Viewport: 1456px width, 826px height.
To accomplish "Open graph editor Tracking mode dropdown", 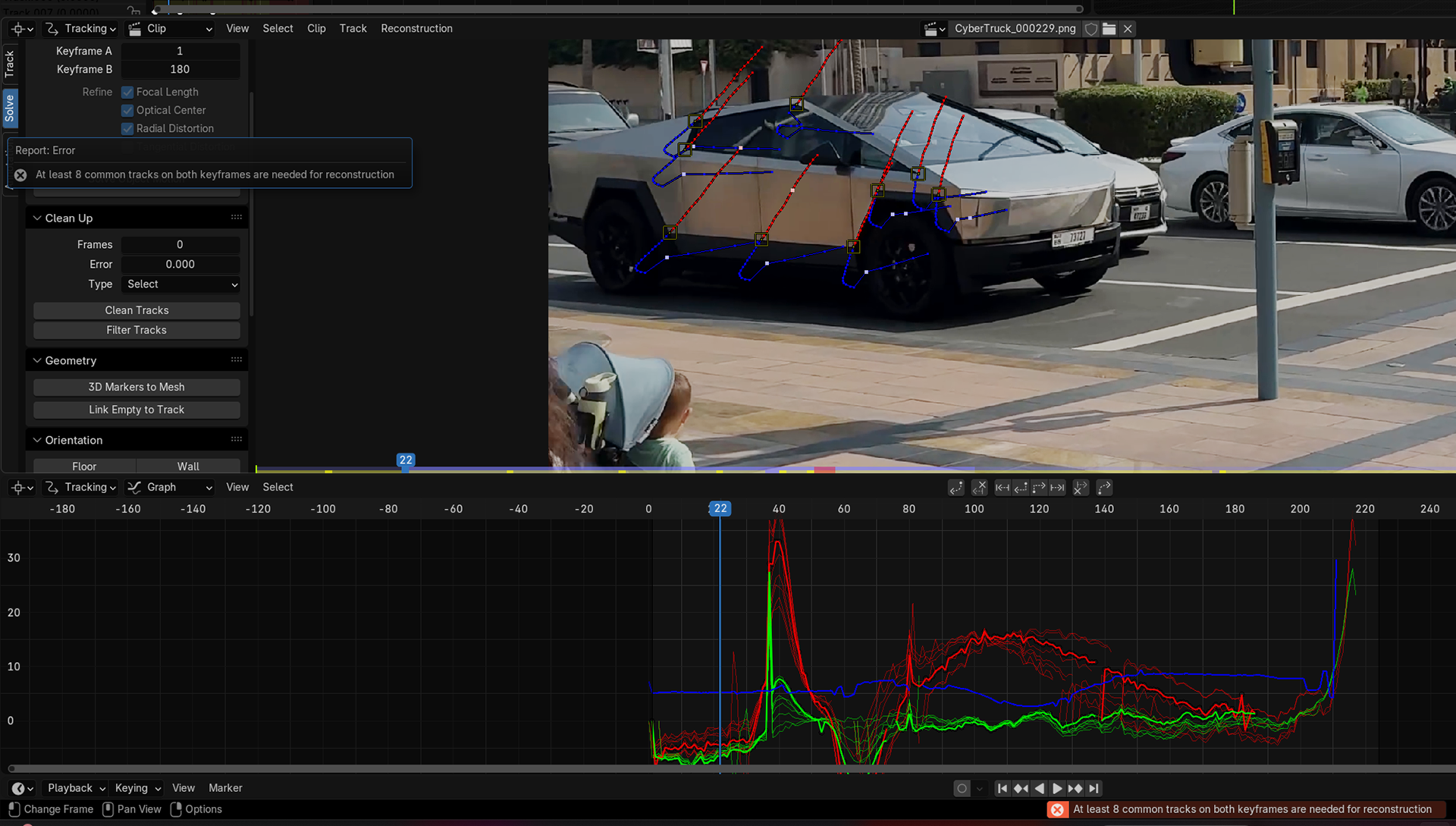I will click(x=80, y=487).
